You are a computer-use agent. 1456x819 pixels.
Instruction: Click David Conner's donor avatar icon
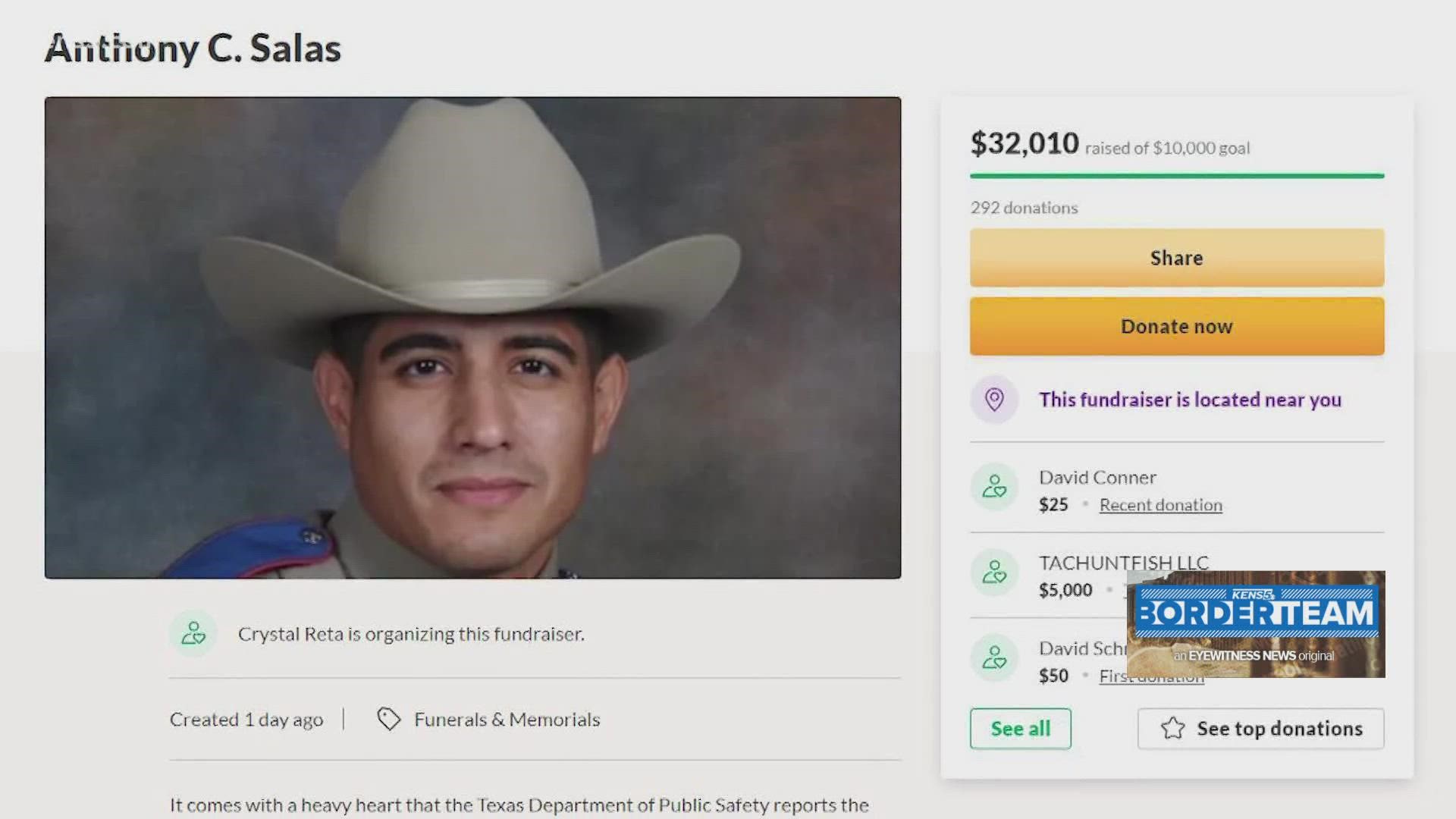994,489
